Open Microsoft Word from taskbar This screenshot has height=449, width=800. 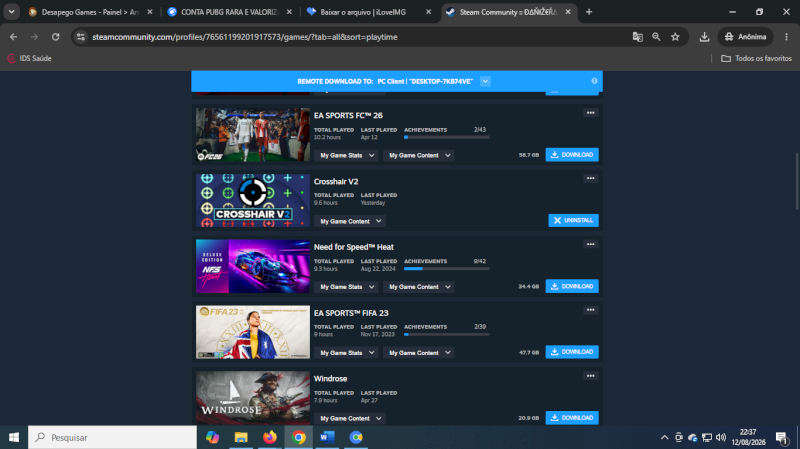pos(327,437)
